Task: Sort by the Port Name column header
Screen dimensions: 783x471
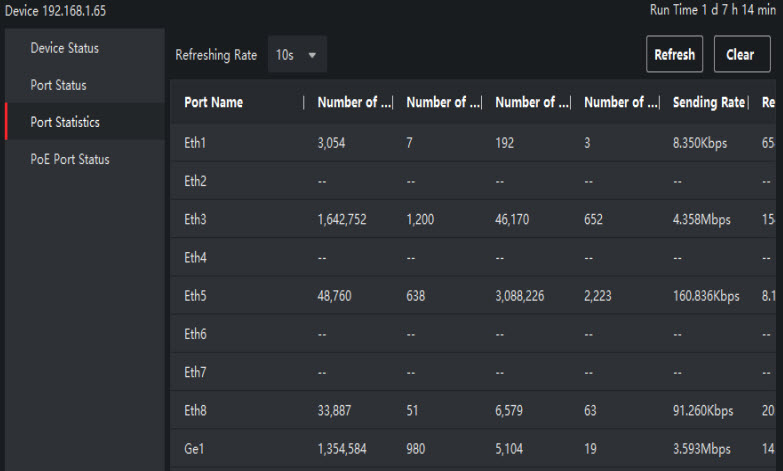Action: point(213,102)
